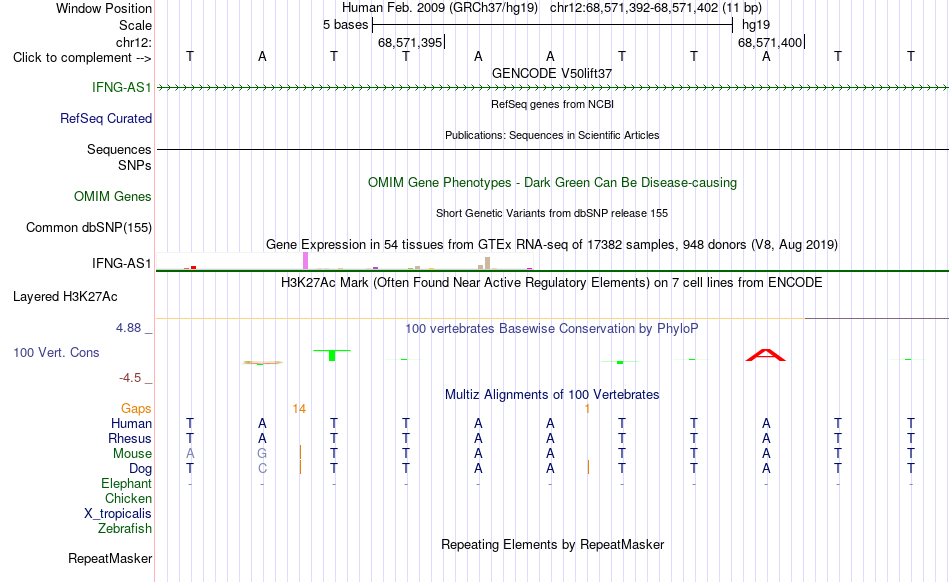Click the 68,571,395 coordinate on the ruler
This screenshot has height=582, width=950.
click(410, 42)
